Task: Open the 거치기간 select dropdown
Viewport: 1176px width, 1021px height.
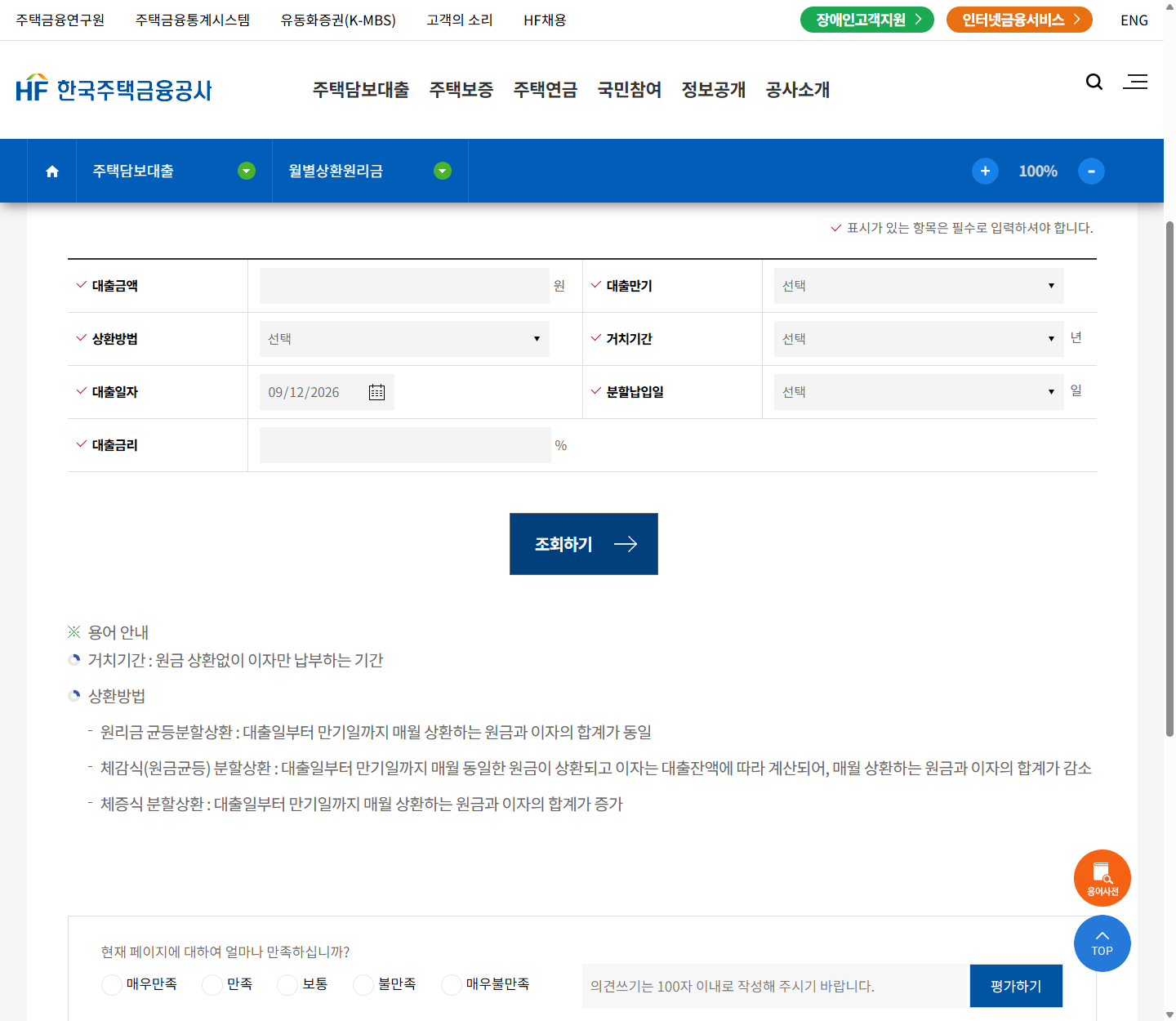Action: (919, 339)
